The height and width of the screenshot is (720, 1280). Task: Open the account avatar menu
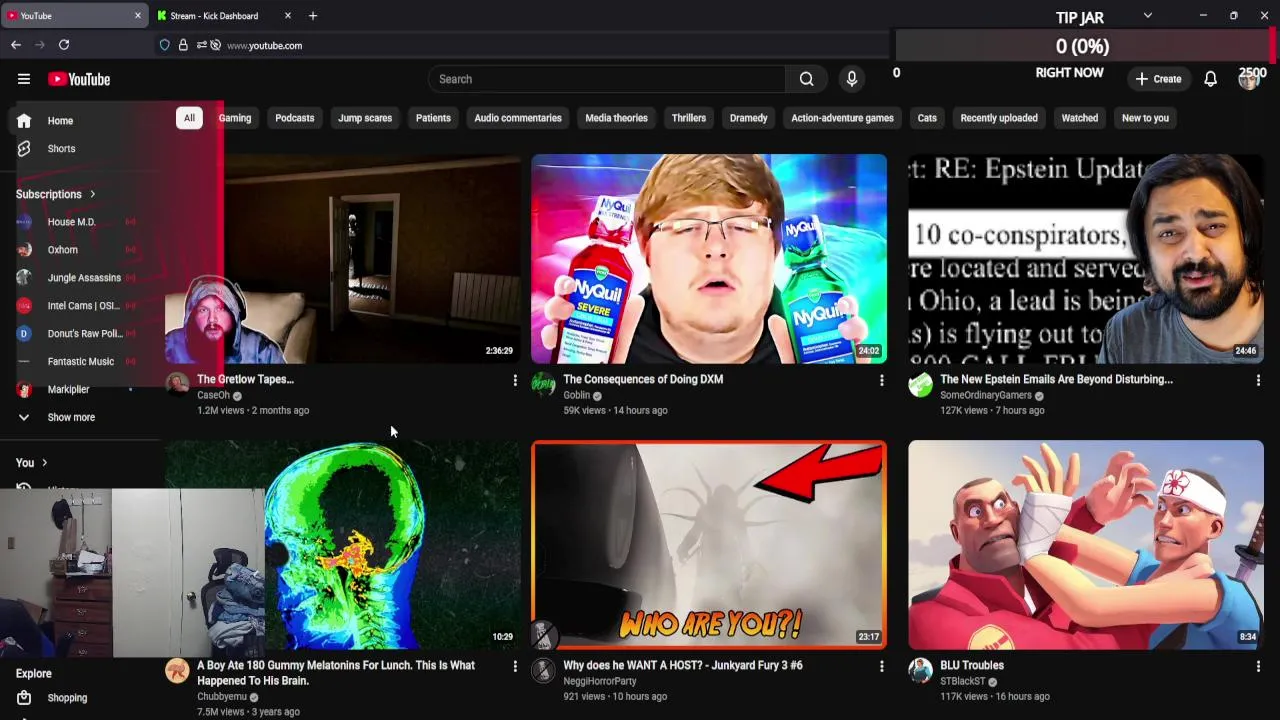(1248, 81)
